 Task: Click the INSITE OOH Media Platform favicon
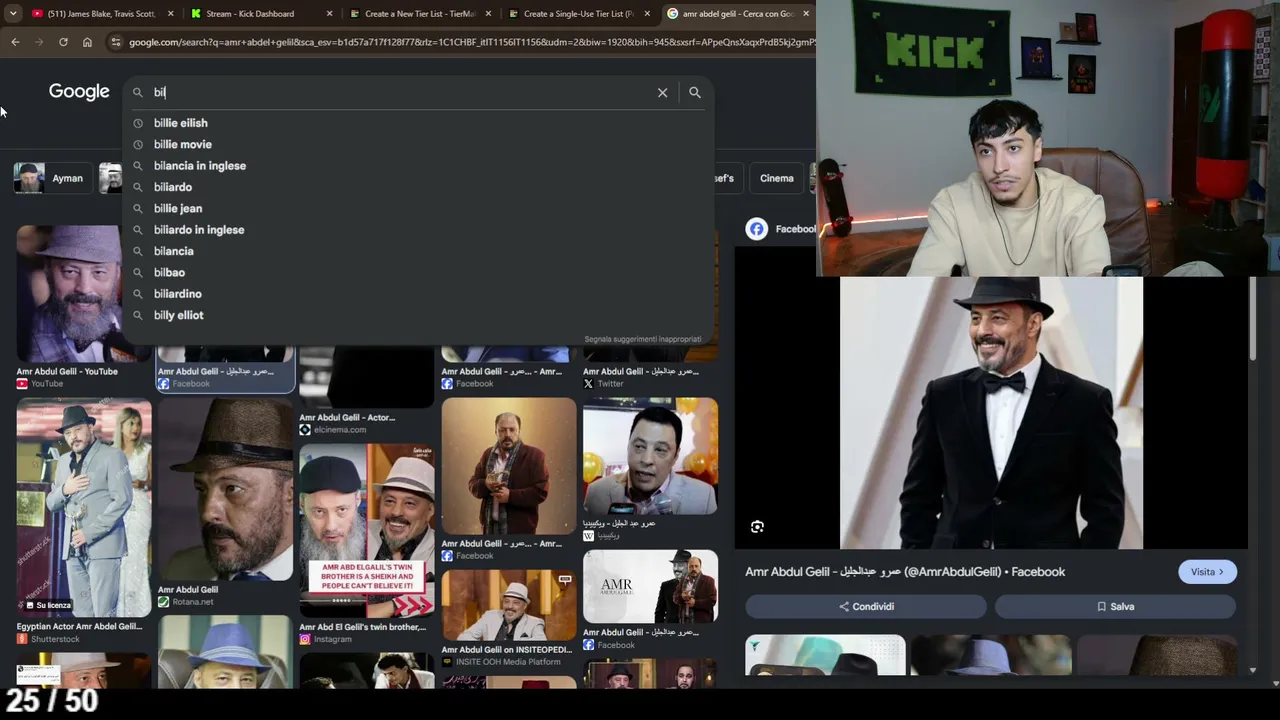(x=447, y=662)
